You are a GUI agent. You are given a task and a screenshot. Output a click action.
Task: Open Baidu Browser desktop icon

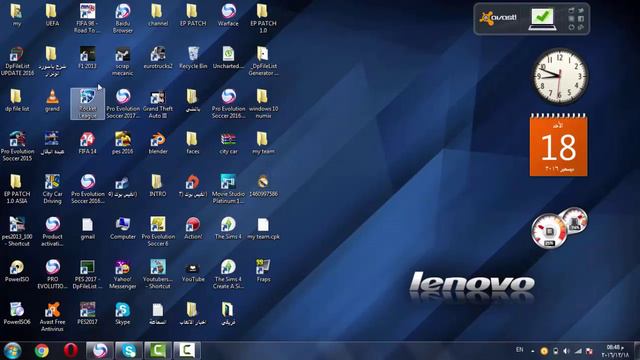coord(122,18)
